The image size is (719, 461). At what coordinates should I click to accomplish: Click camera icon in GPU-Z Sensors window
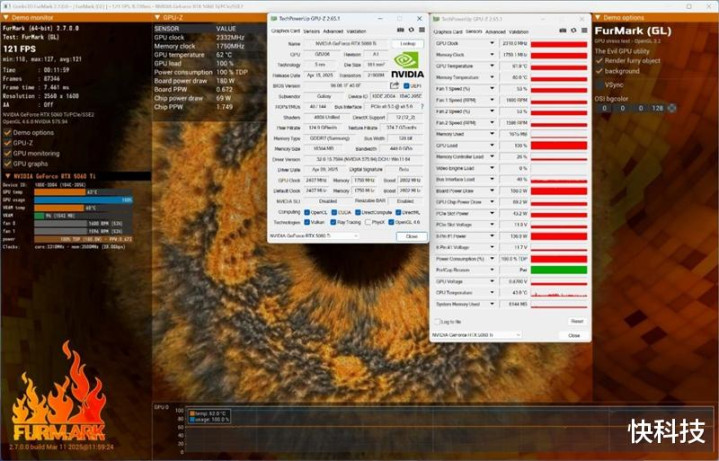click(x=563, y=31)
